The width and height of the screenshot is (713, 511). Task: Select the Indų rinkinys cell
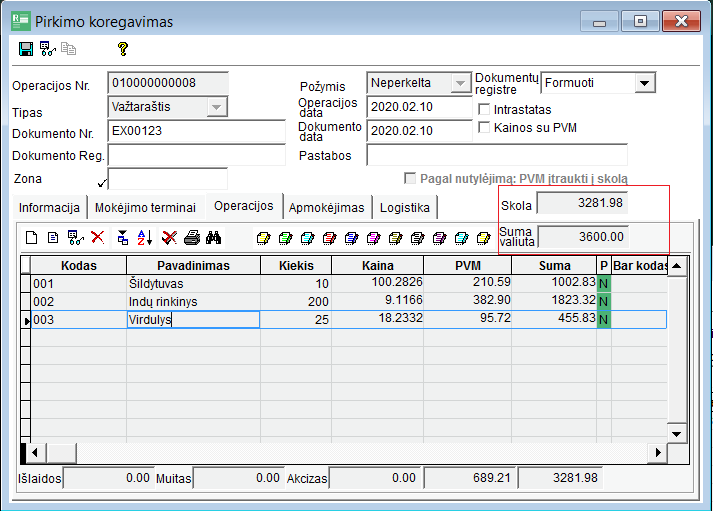(193, 301)
